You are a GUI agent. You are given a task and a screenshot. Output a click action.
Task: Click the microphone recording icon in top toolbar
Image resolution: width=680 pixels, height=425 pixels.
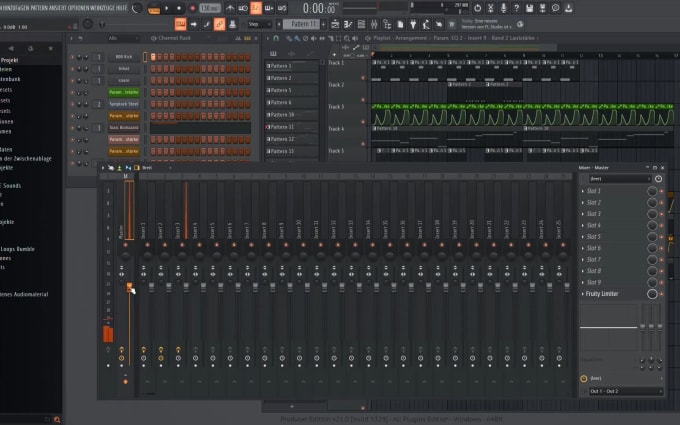(503, 8)
